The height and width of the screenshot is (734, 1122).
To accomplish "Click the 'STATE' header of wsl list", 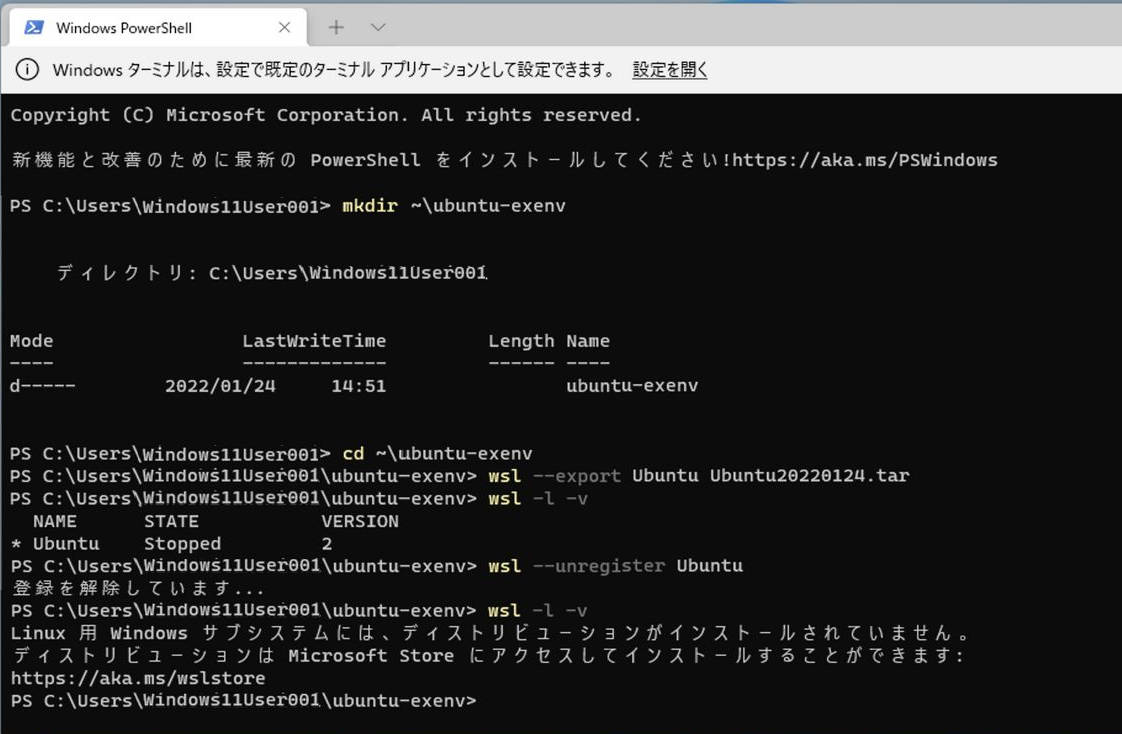I will 171,521.
